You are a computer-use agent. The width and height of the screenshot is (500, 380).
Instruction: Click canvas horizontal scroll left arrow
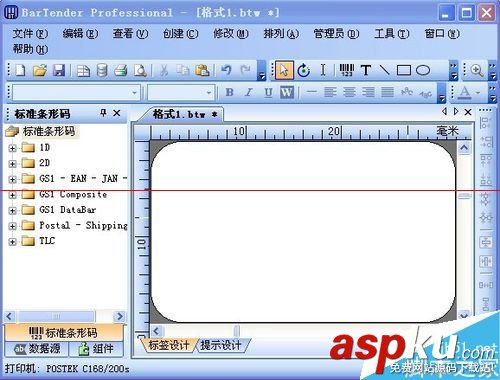pyautogui.click(x=156, y=331)
